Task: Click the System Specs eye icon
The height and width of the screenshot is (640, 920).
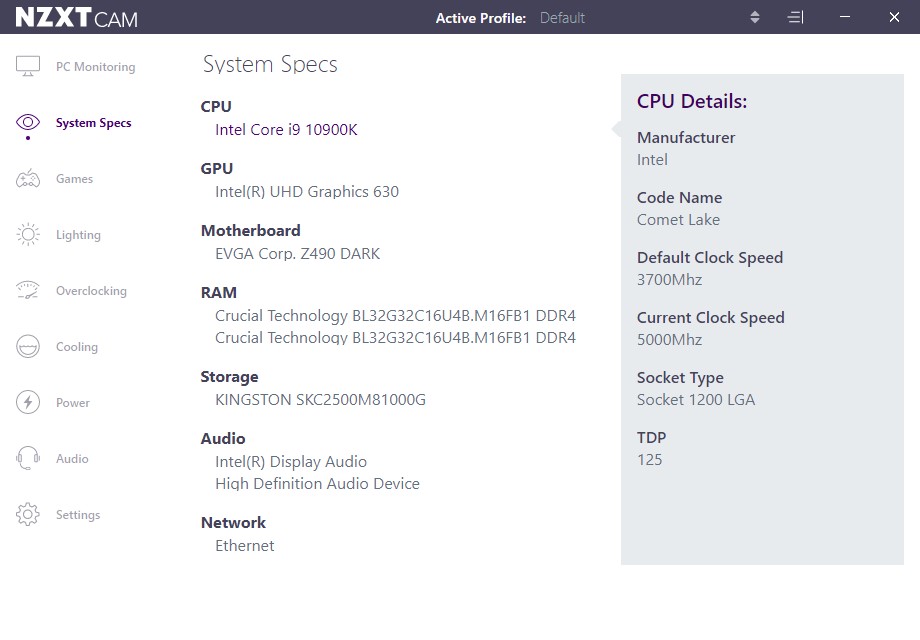Action: point(28,122)
